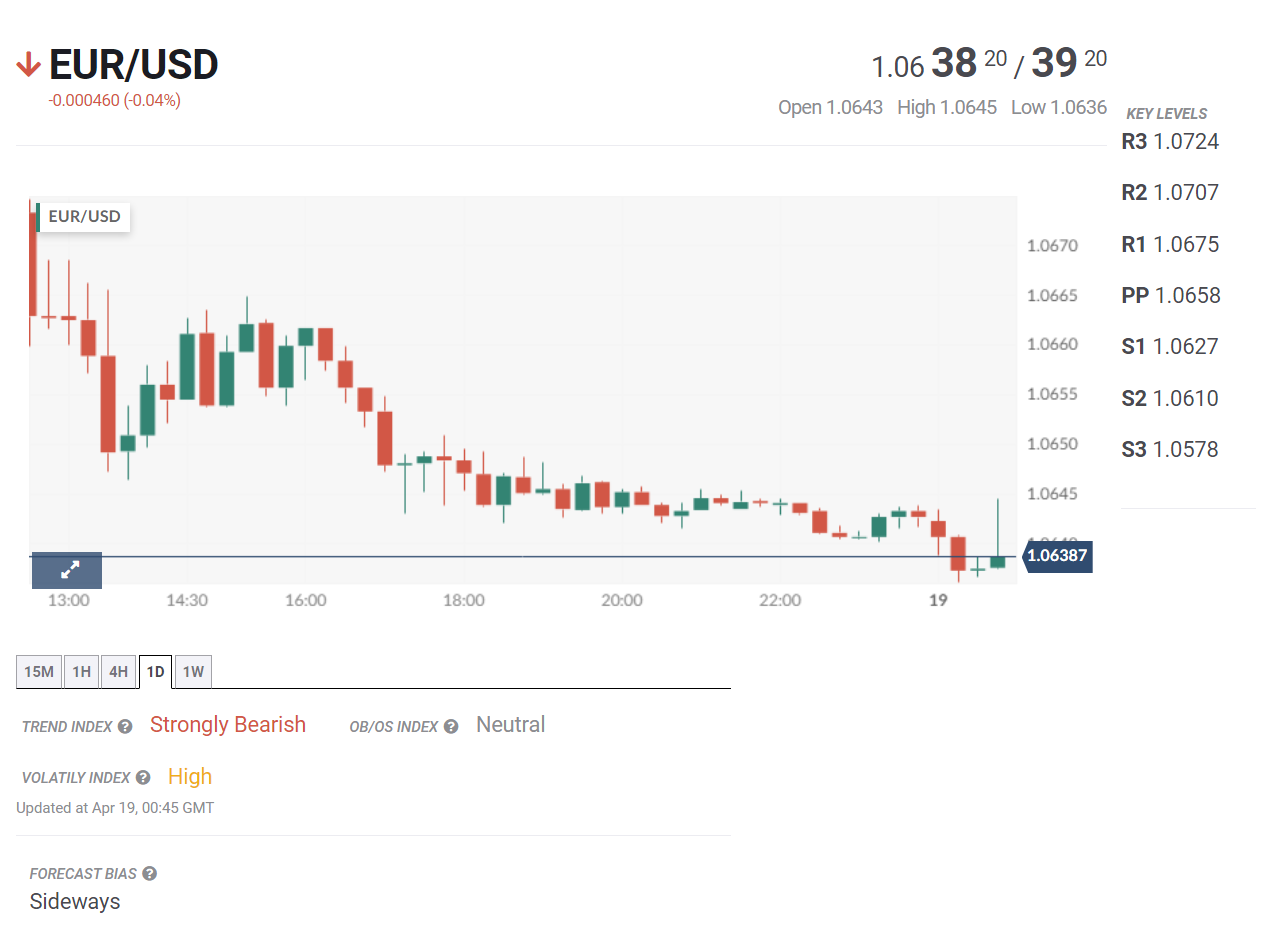Show help for Volatility Index
This screenshot has height=949, width=1261.
(143, 778)
